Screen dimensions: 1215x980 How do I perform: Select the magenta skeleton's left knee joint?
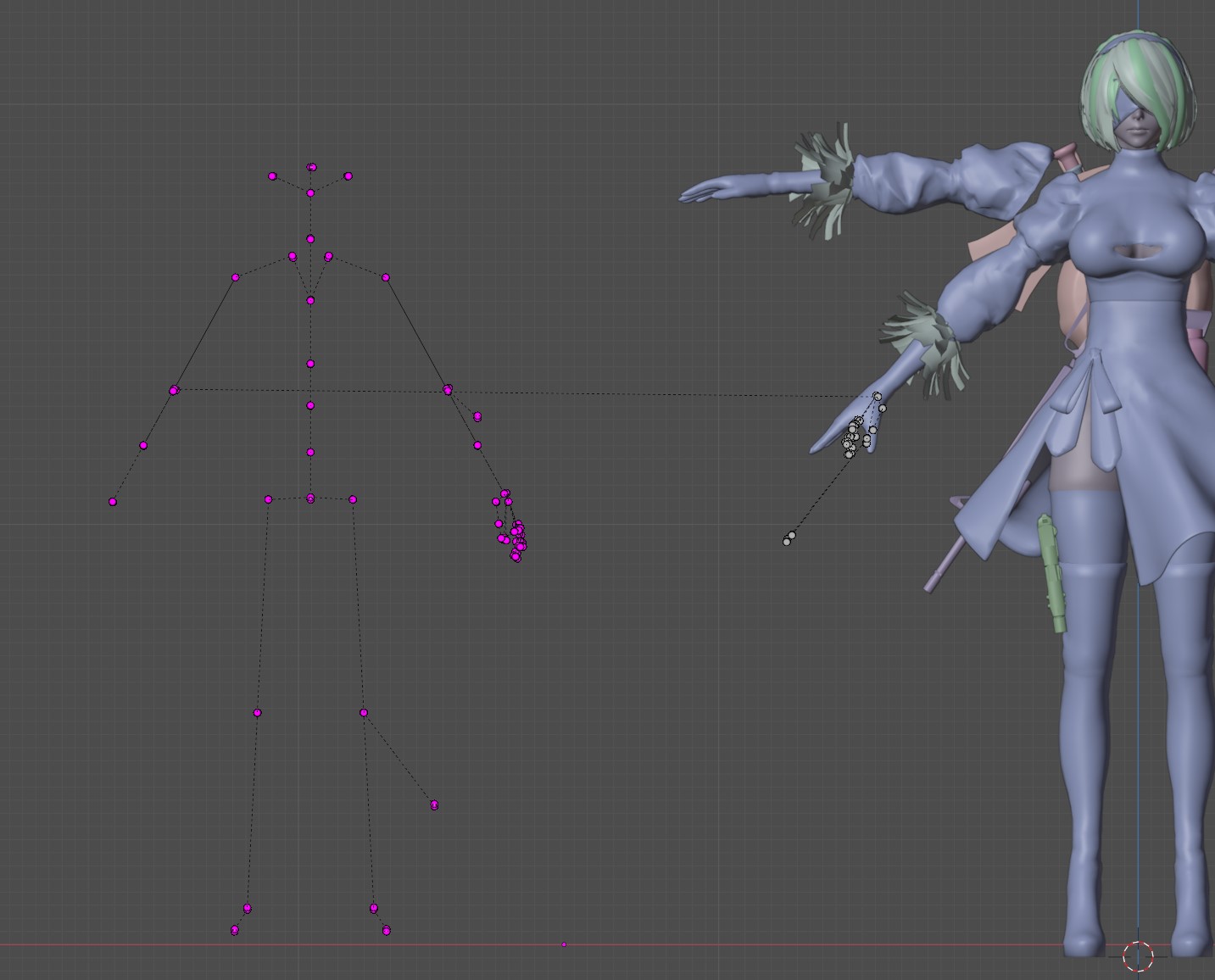[x=257, y=713]
